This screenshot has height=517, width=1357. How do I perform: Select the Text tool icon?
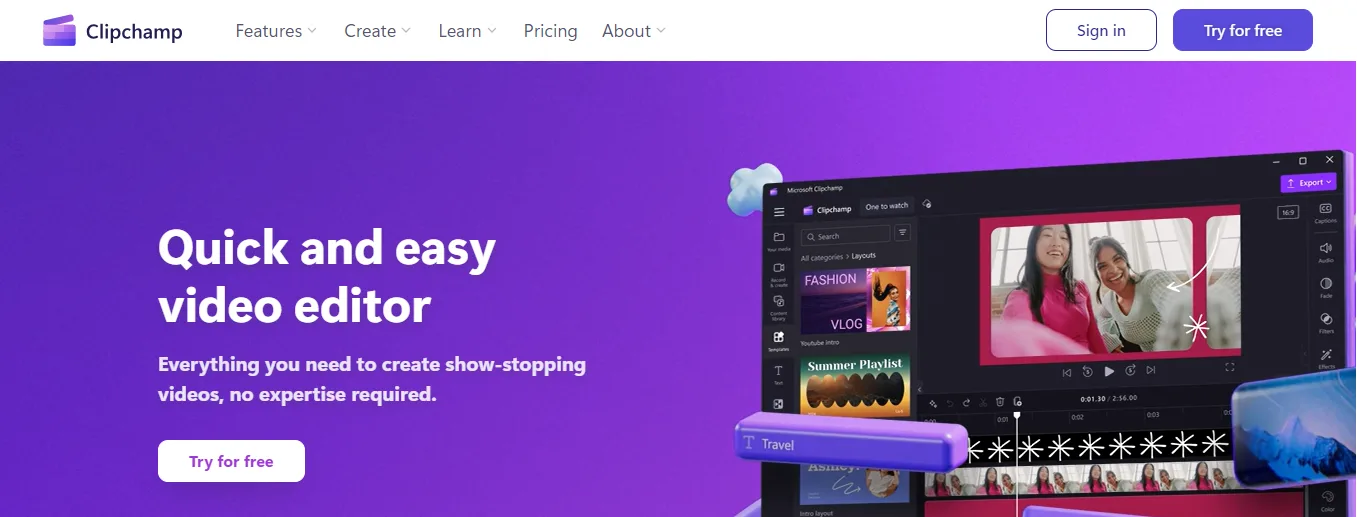779,371
